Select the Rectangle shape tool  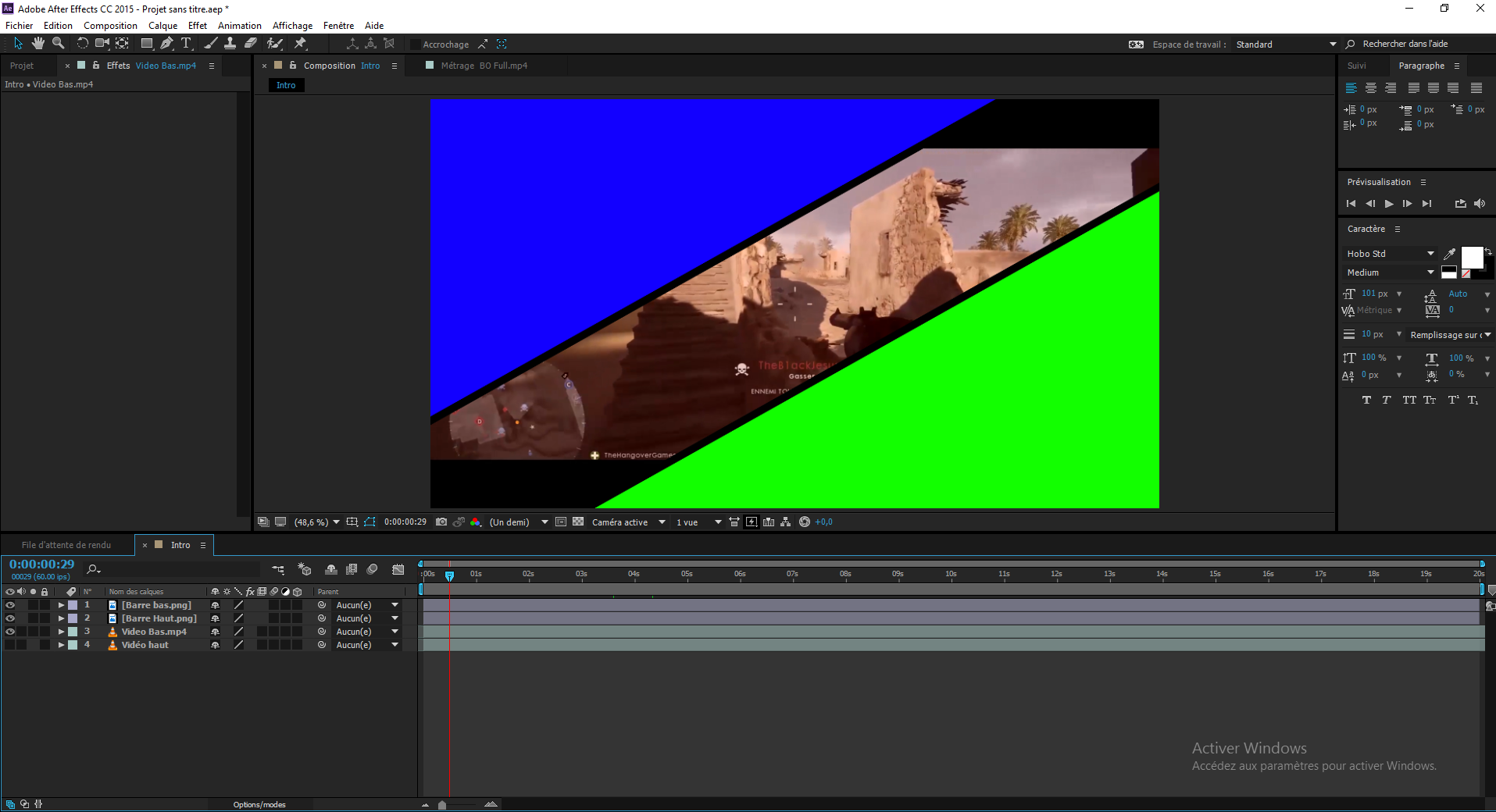click(x=147, y=44)
